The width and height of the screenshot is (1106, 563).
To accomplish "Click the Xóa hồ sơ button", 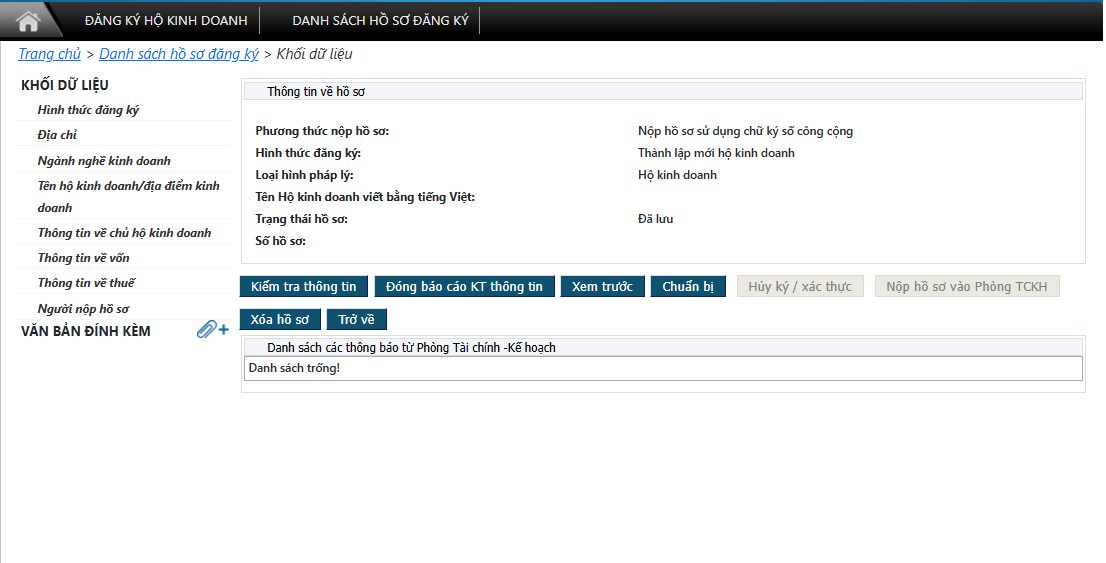I will (280, 320).
